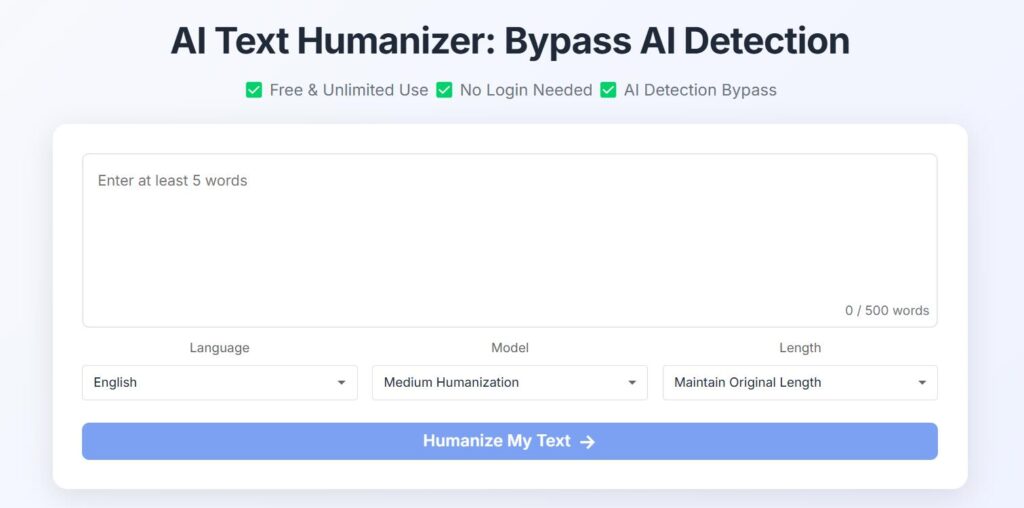Click green checkmark beside No Login Needed
This screenshot has width=1024, height=508.
click(444, 90)
